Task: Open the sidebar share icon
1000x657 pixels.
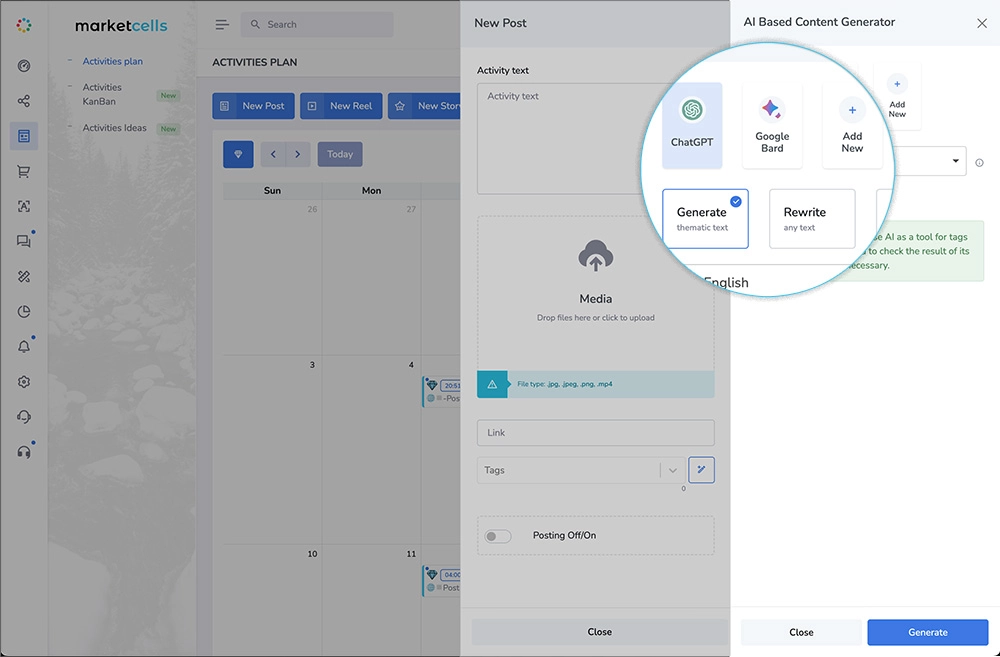Action: tap(24, 101)
